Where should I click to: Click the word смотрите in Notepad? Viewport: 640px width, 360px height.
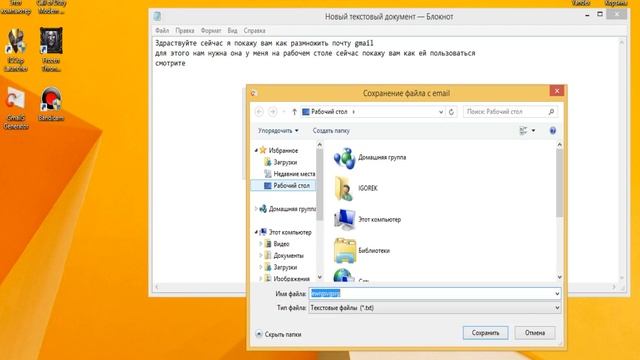pos(170,63)
